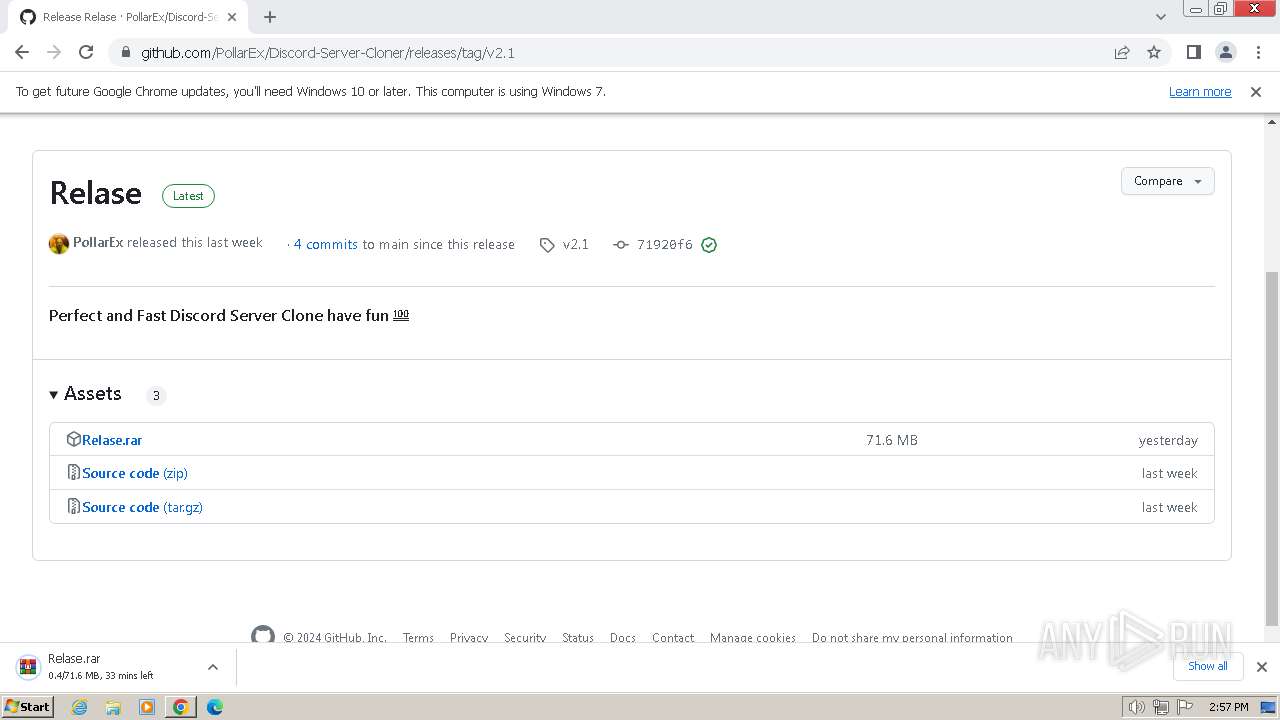This screenshot has height=720, width=1280.
Task: Dismiss the Chrome update notification bar
Action: (x=1256, y=91)
